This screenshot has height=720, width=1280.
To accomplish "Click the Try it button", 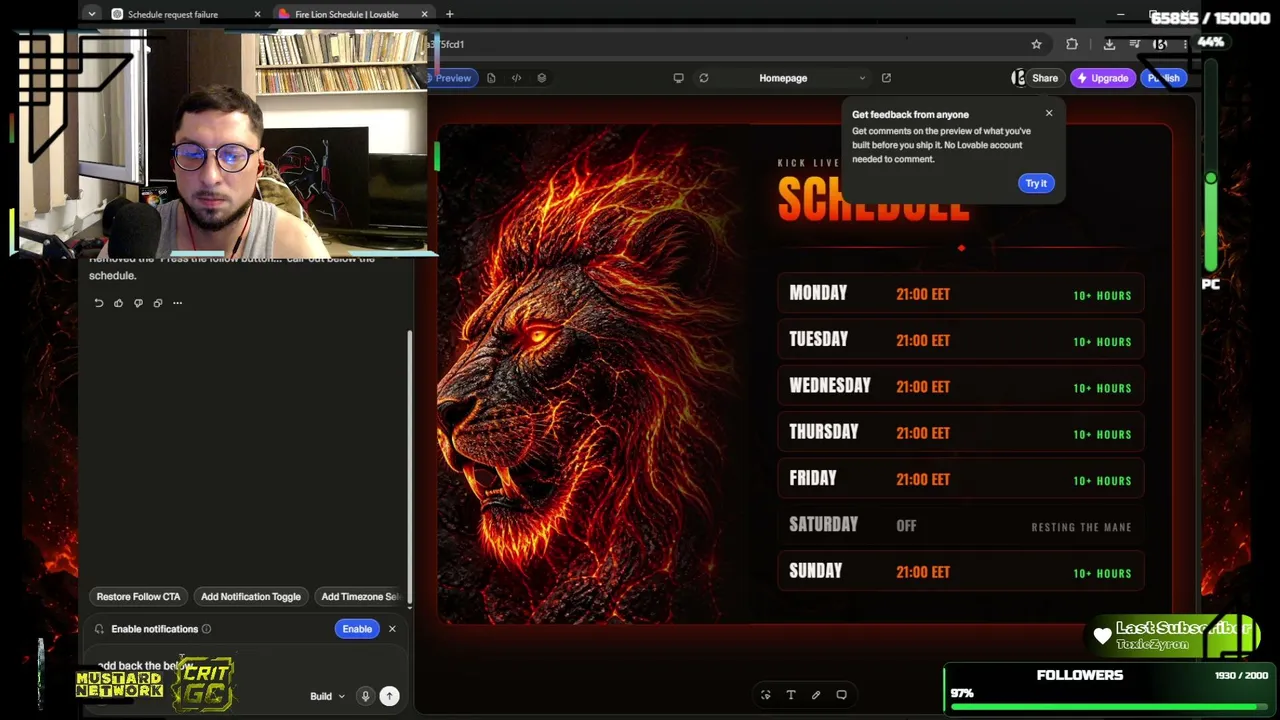I will (x=1036, y=183).
